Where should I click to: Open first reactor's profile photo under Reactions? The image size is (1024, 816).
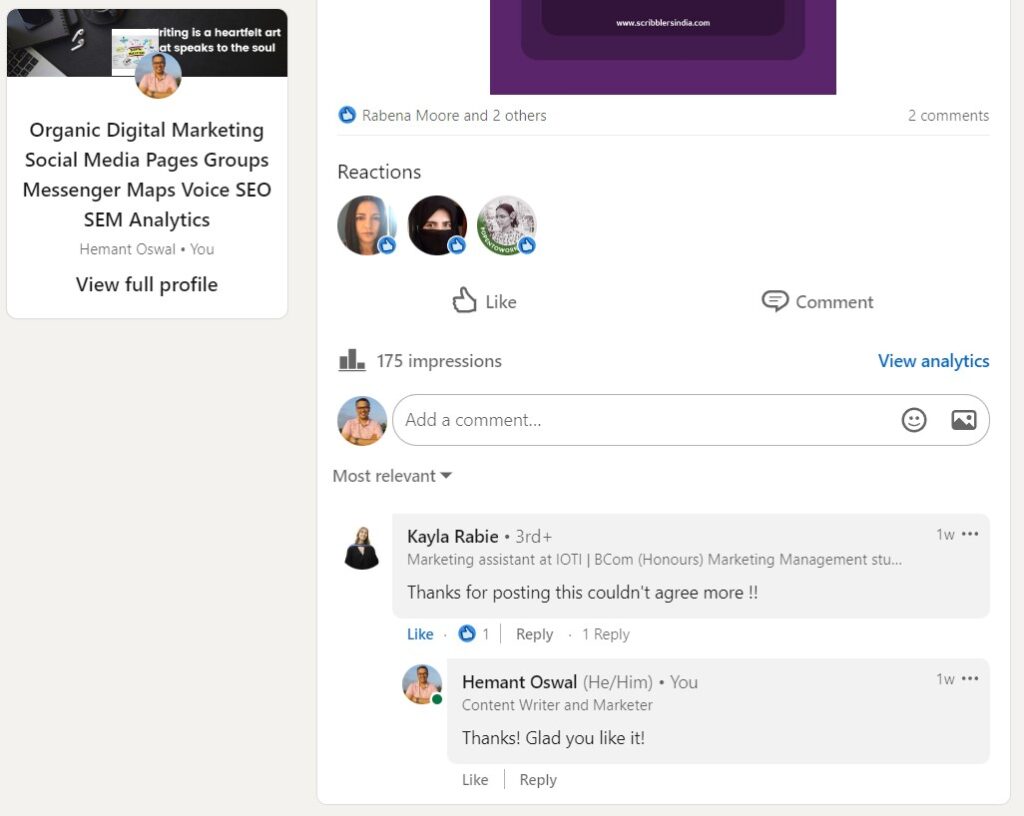[364, 224]
